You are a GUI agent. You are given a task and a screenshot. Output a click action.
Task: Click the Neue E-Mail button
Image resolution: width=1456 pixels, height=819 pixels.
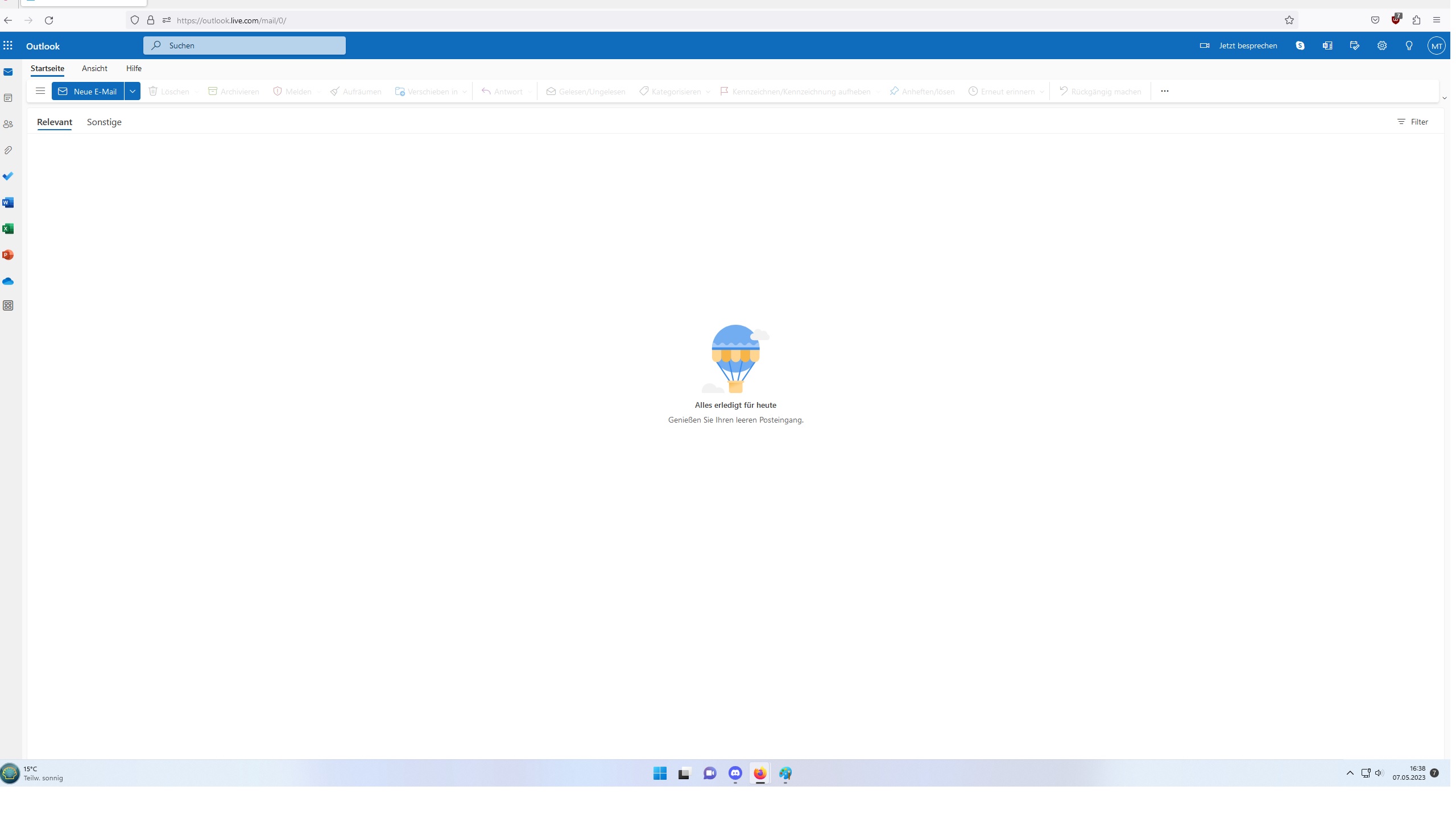tap(88, 91)
